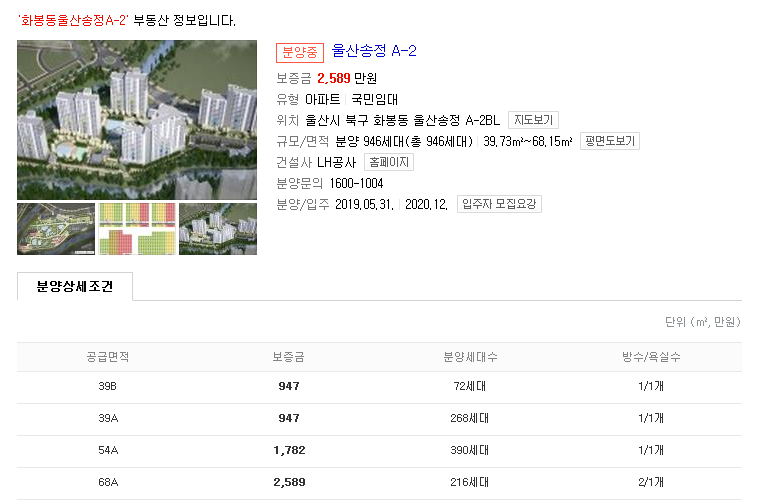Click the 268세대 household count

click(x=469, y=419)
